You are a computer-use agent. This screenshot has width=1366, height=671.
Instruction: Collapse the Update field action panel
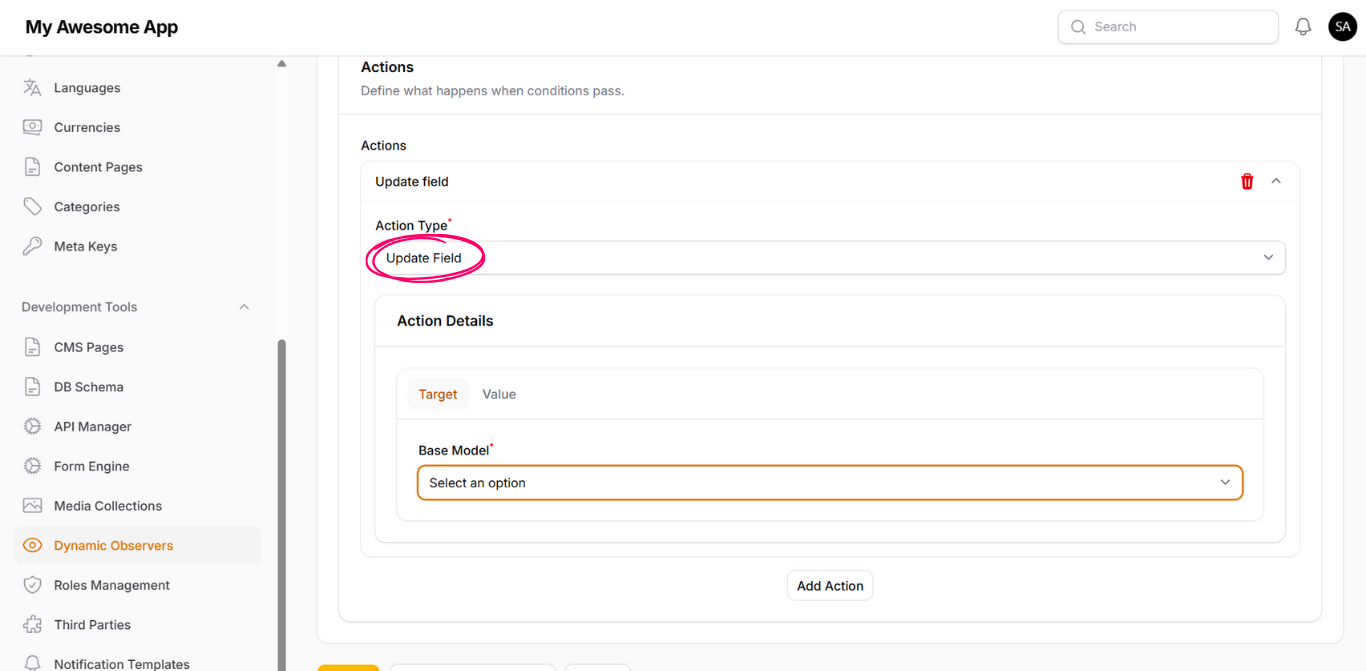[x=1276, y=181]
